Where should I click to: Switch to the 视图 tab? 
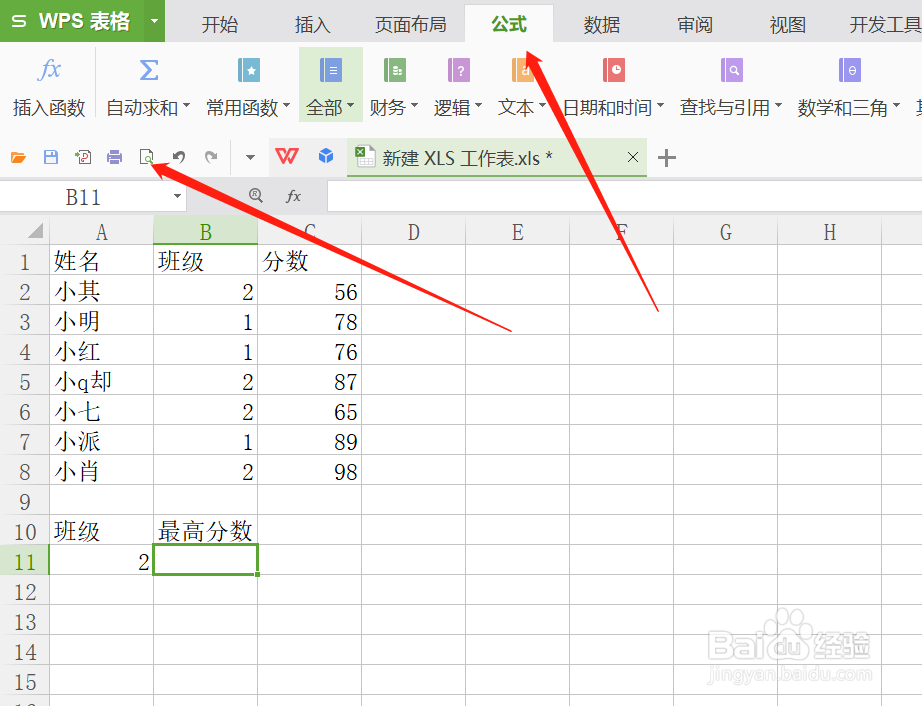tap(787, 24)
